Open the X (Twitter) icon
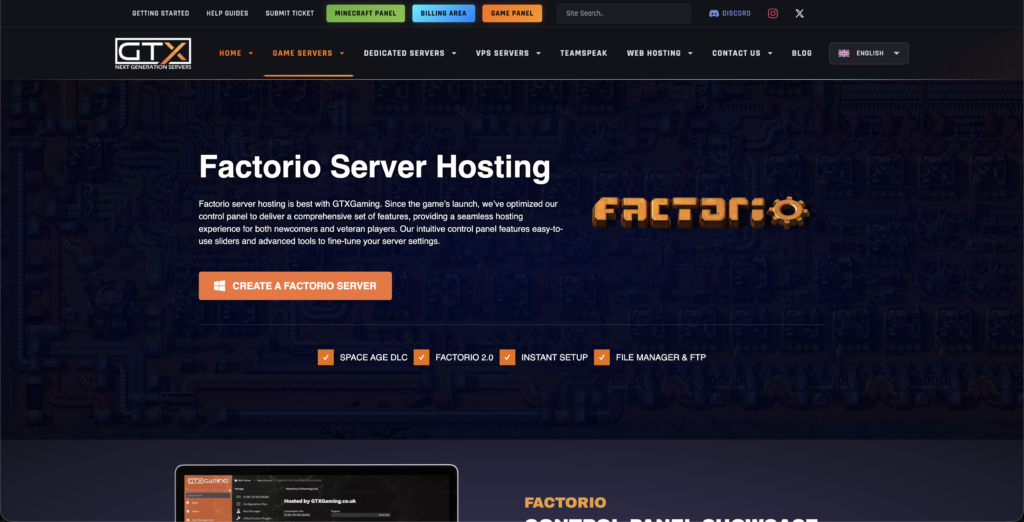1024x522 pixels. 799,13
